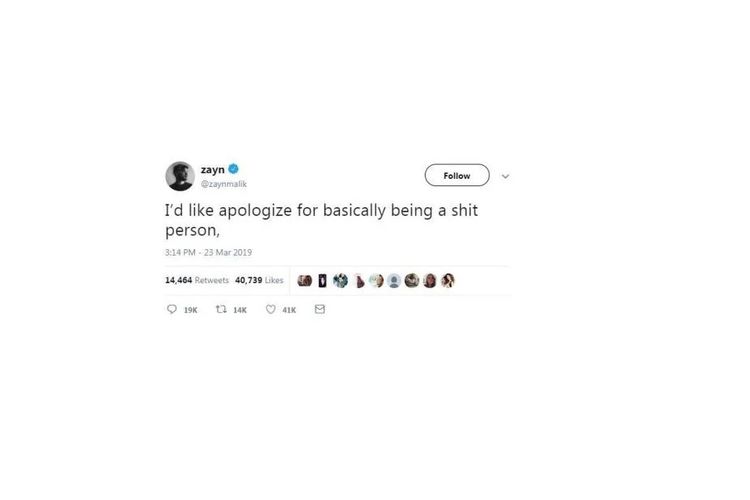The width and height of the screenshot is (750, 500).
Task: View the 14,464 Retweets list
Action: 197,280
